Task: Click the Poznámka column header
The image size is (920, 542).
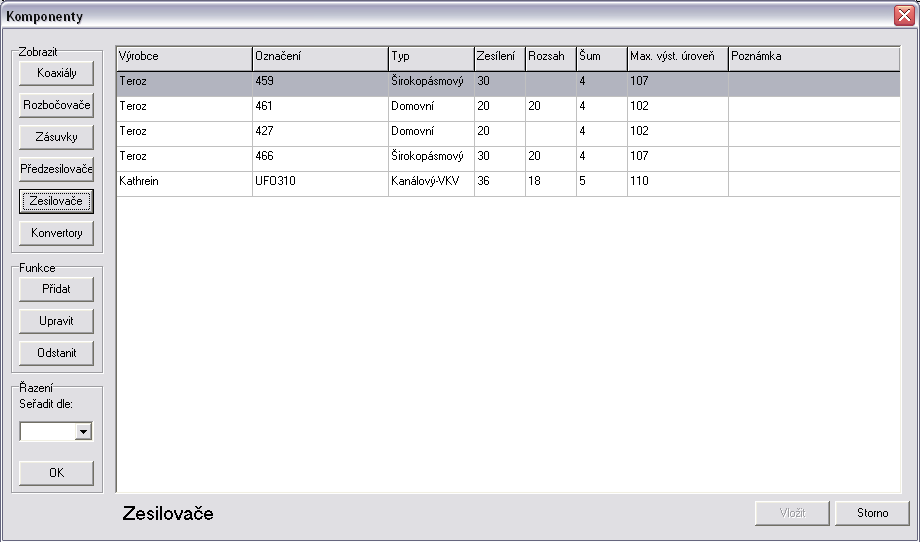Action: tap(814, 59)
